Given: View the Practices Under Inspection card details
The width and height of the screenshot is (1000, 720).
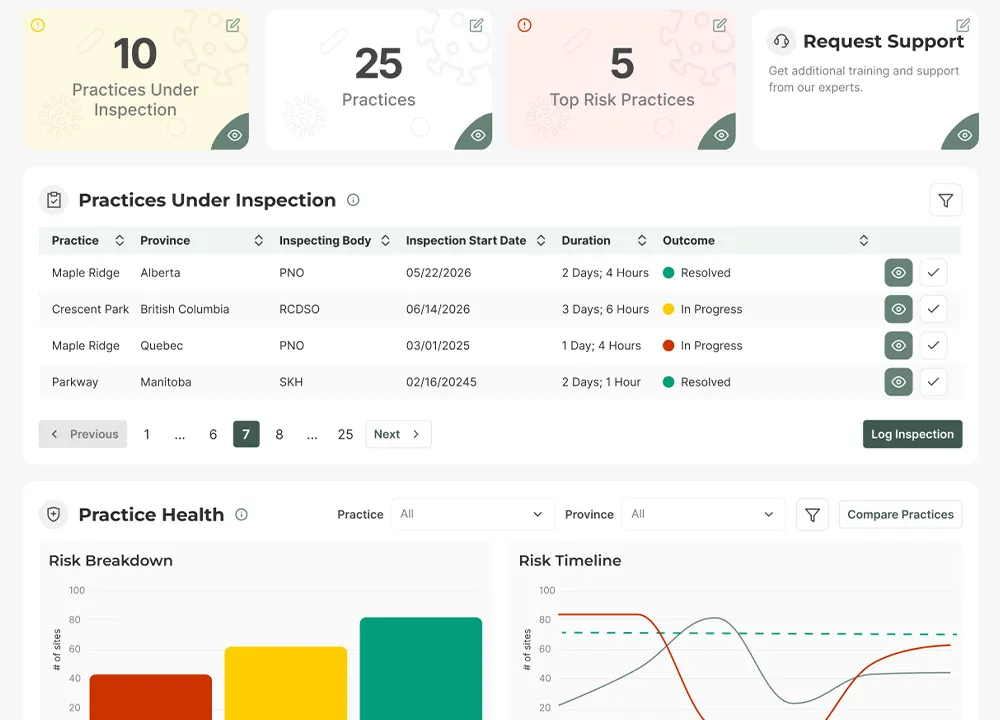Looking at the screenshot, I should 233,135.
